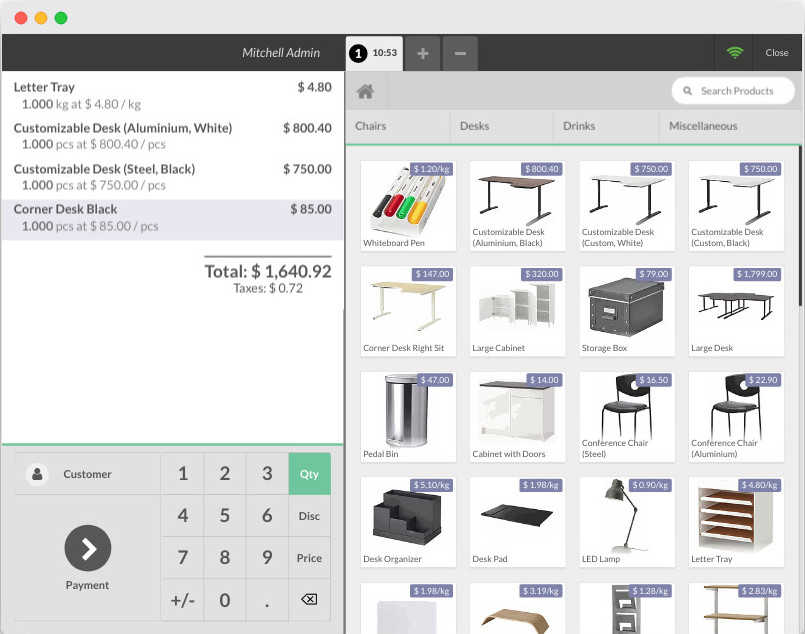The height and width of the screenshot is (634, 805).
Task: Tap the +/- sign key
Action: [x=183, y=600]
